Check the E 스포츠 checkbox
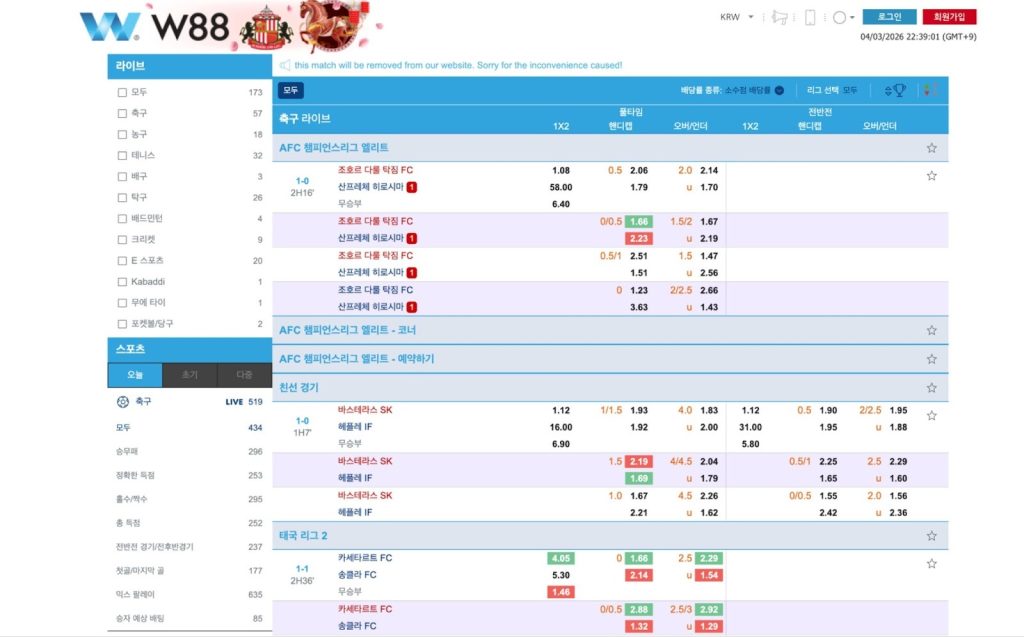Image resolution: width=1024 pixels, height=637 pixels. tap(122, 261)
